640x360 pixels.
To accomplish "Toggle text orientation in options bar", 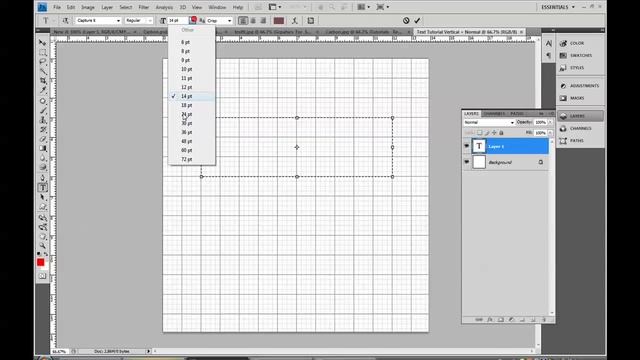I will (65, 20).
